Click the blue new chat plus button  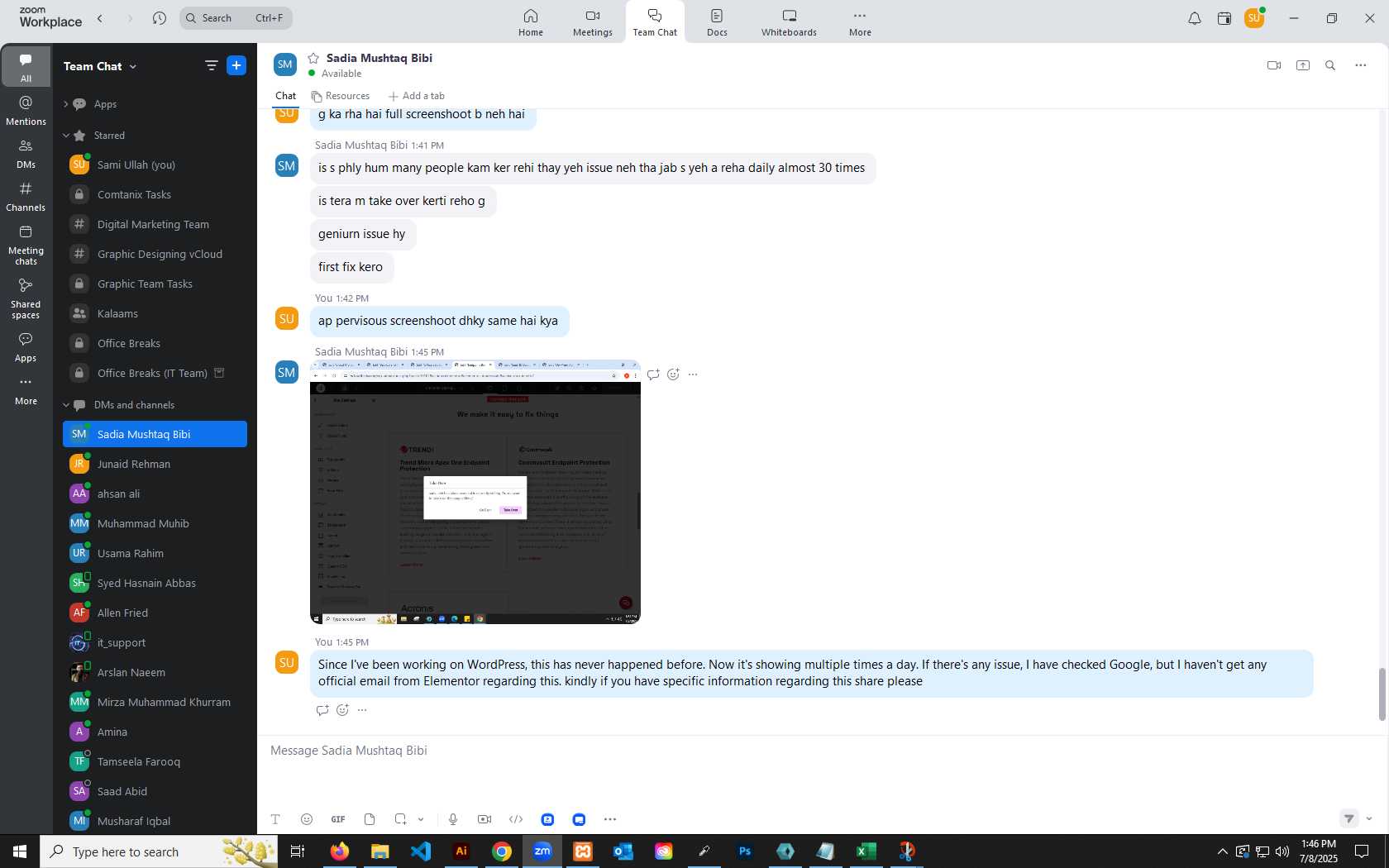(x=236, y=65)
